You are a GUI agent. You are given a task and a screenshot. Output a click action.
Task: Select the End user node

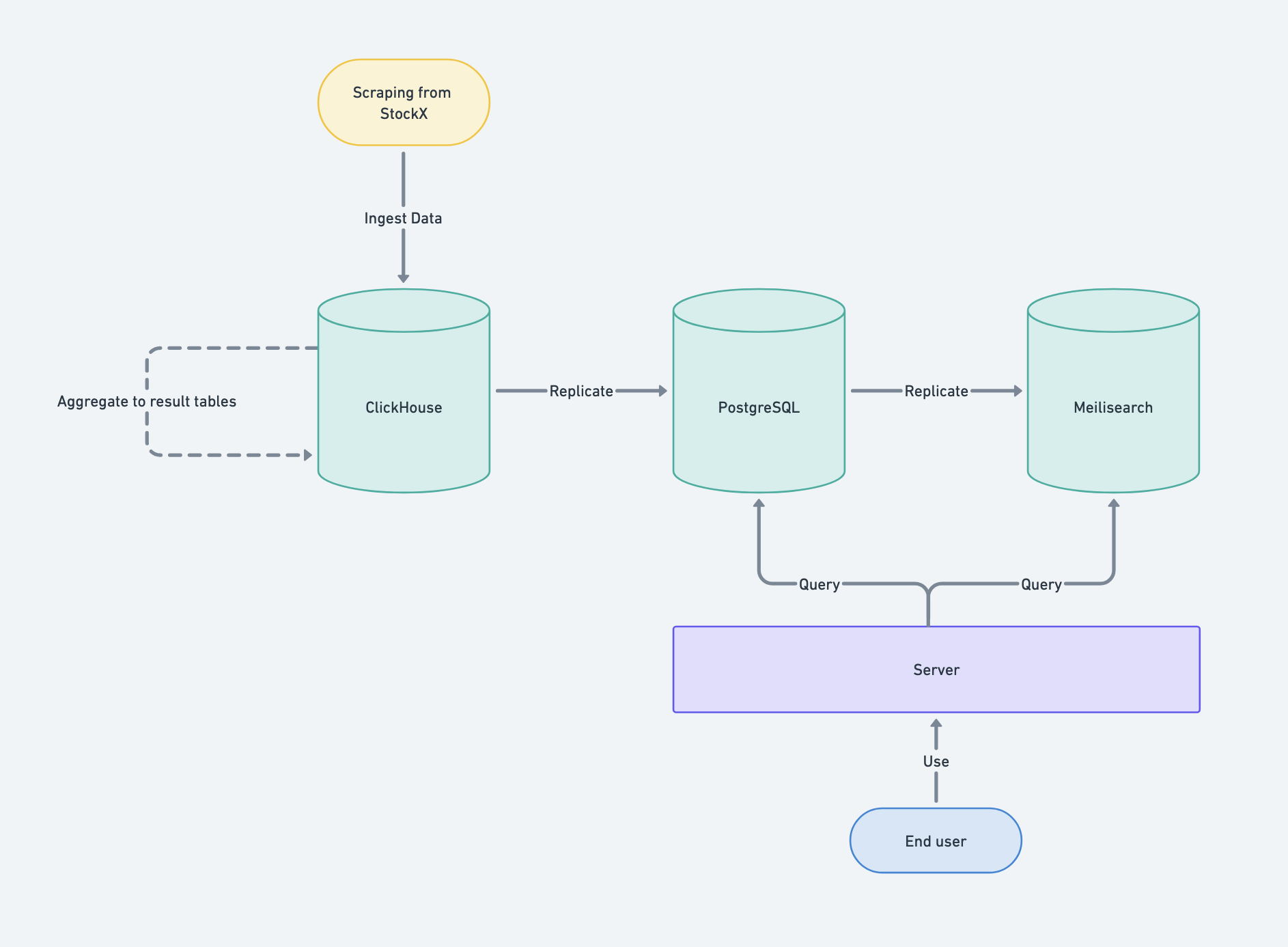(936, 840)
